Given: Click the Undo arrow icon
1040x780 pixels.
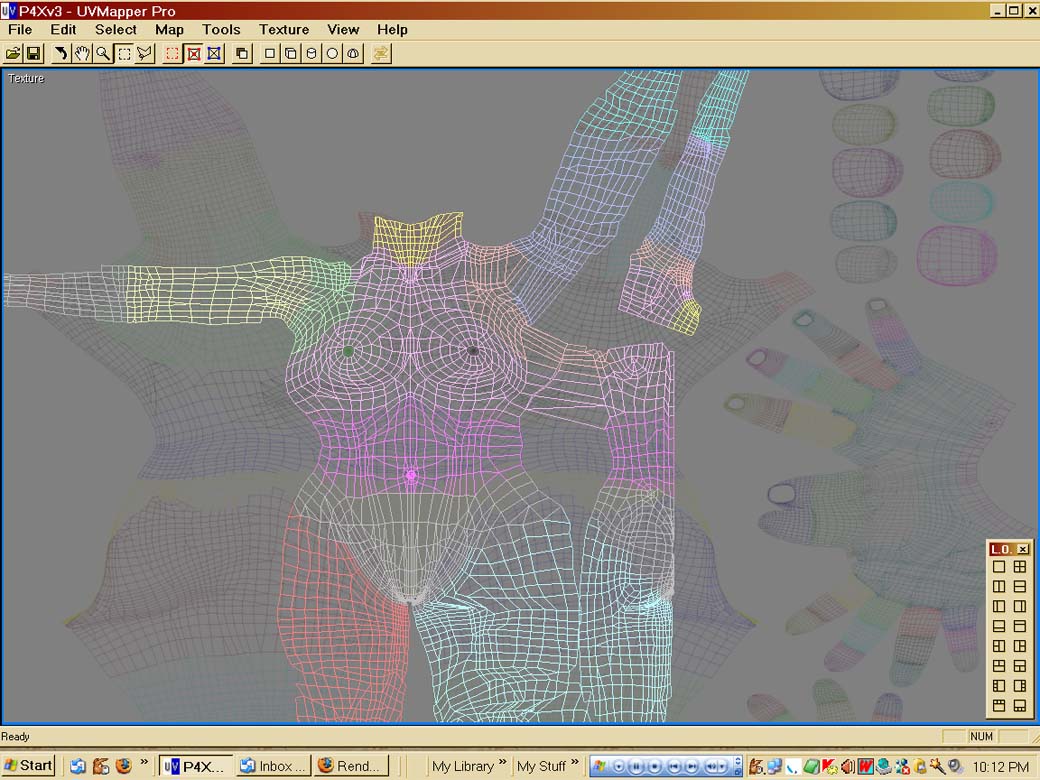Looking at the screenshot, I should point(61,53).
